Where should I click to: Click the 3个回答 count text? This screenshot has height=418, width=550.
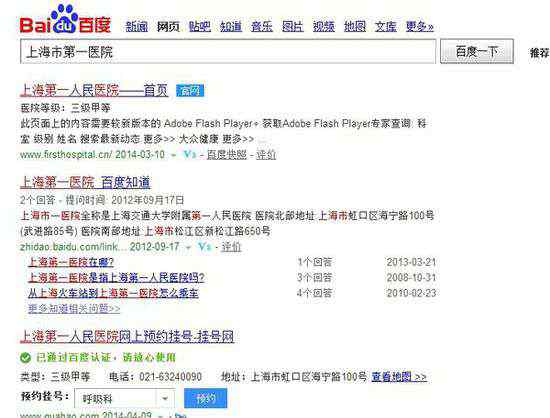click(315, 277)
